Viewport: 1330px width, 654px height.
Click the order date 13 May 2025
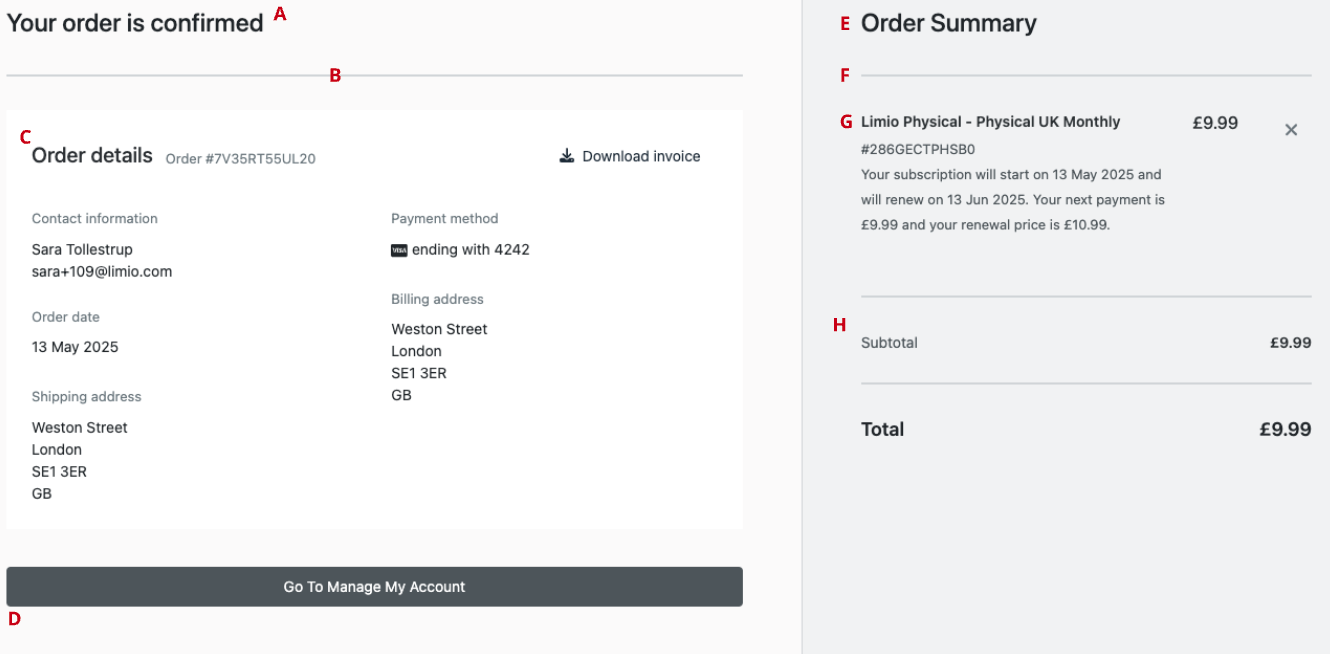[75, 347]
